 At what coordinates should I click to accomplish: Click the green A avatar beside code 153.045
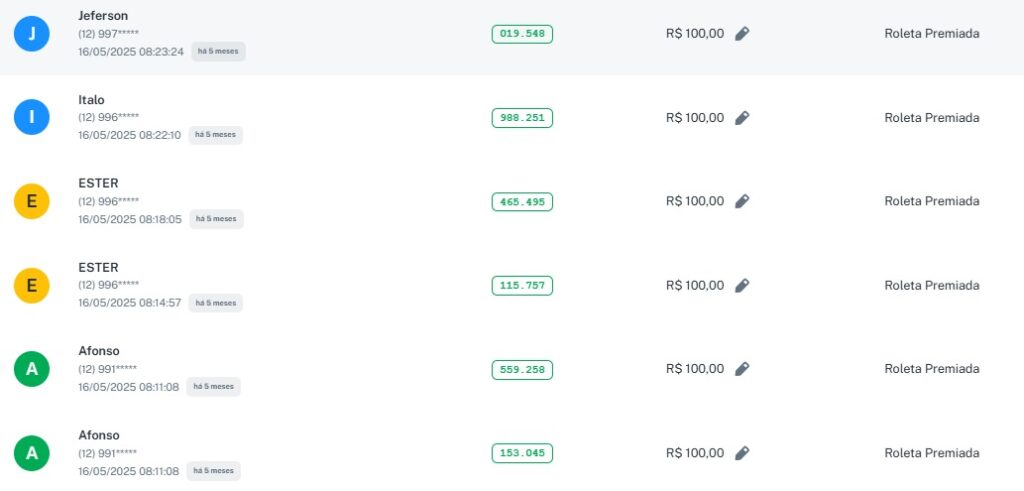(x=32, y=453)
